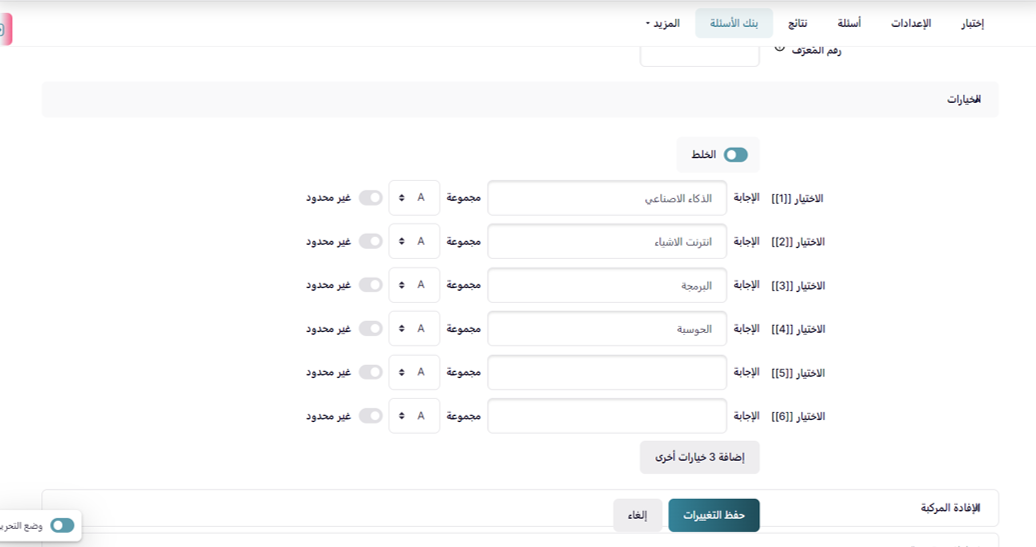Click the إضافة 3 خيارات أخرى button
The width and height of the screenshot is (1036, 547).
[x=699, y=457]
